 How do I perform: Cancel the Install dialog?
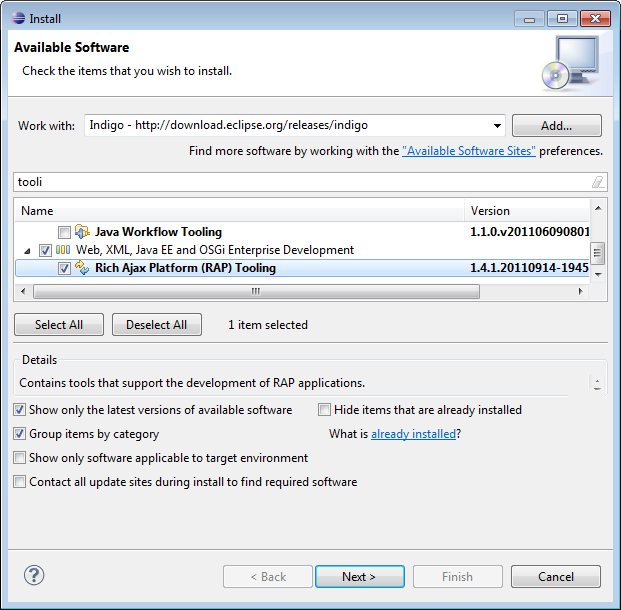tap(556, 576)
